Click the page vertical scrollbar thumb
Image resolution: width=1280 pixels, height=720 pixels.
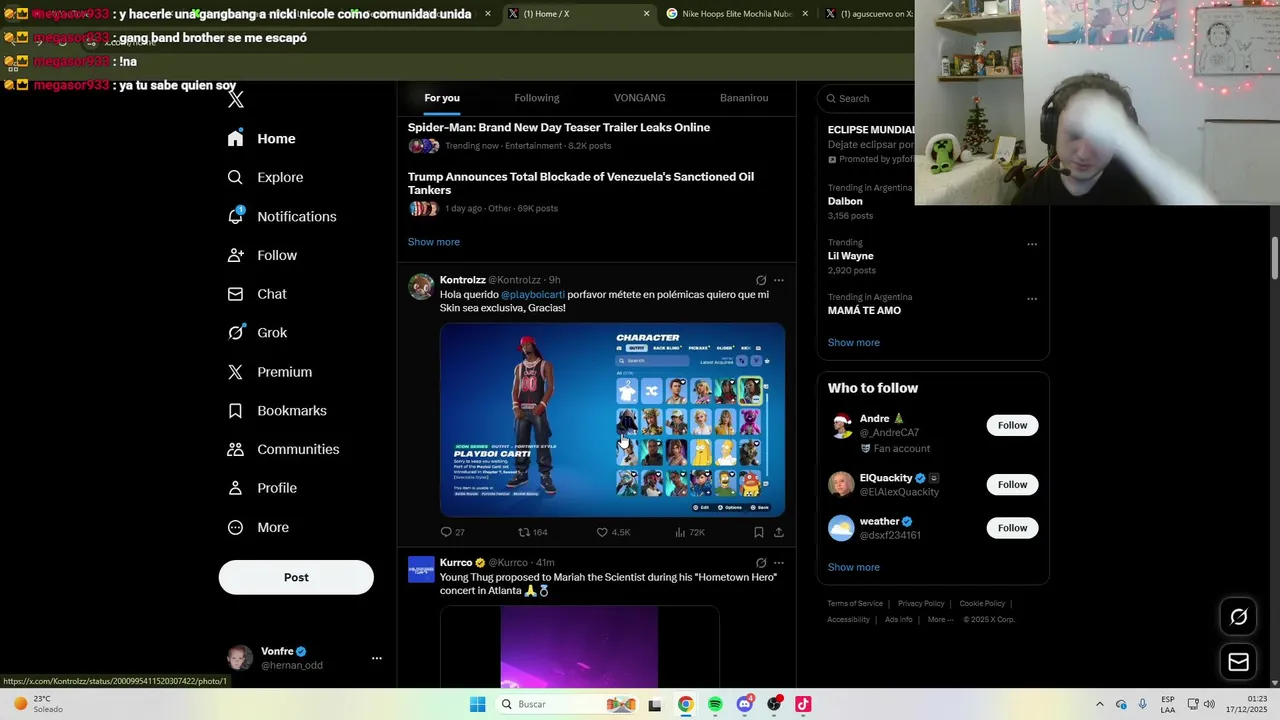tap(1274, 259)
